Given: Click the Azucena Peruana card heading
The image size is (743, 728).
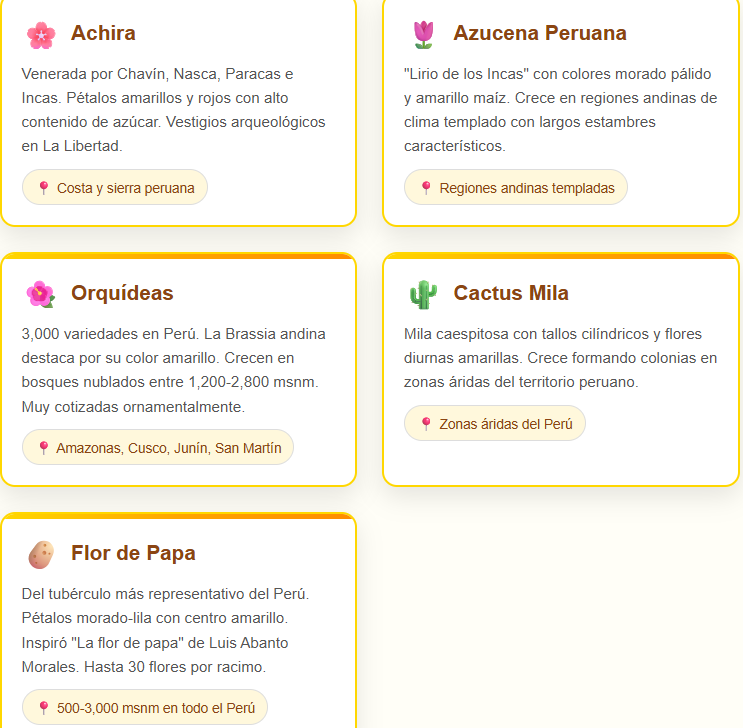Looking at the screenshot, I should (539, 34).
